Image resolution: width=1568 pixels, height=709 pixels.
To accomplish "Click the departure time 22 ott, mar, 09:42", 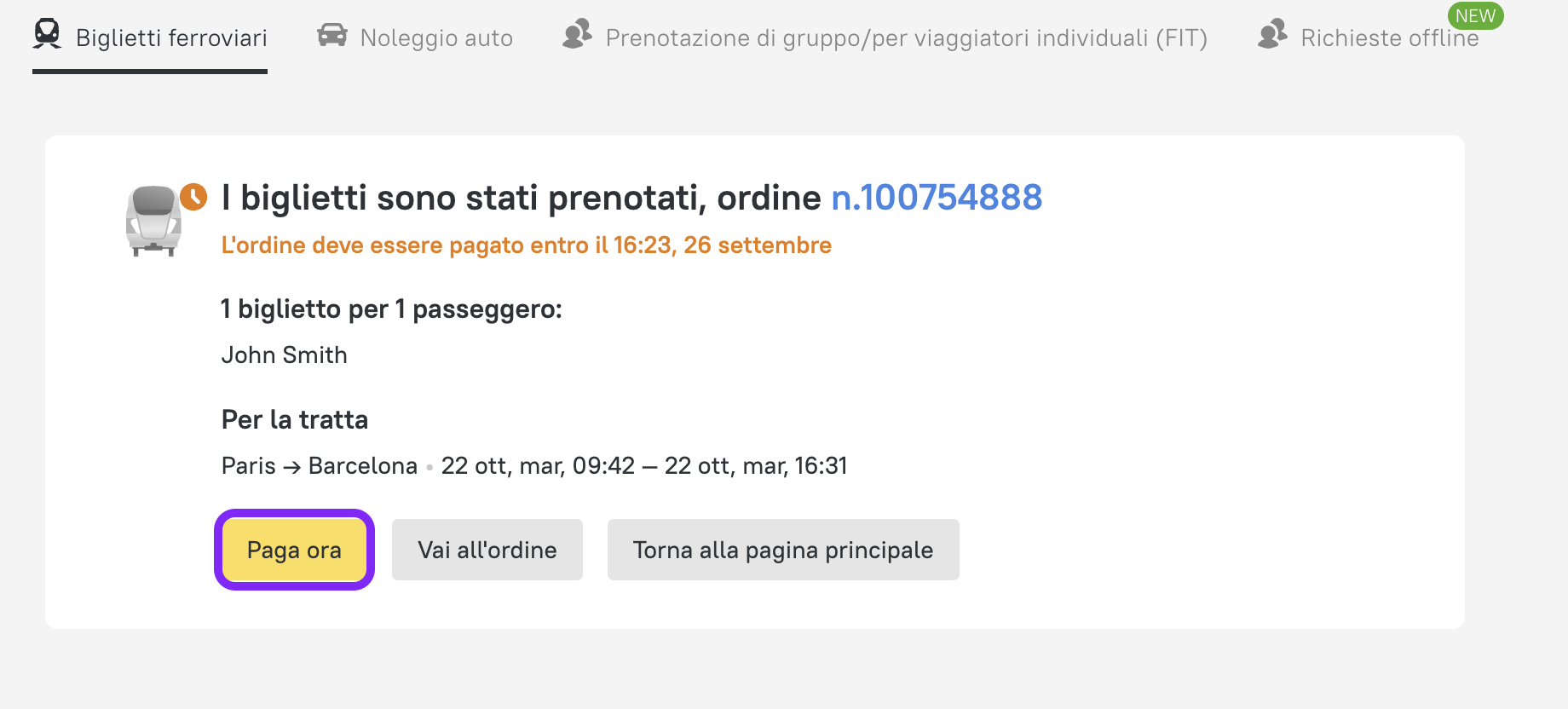I will coord(538,466).
